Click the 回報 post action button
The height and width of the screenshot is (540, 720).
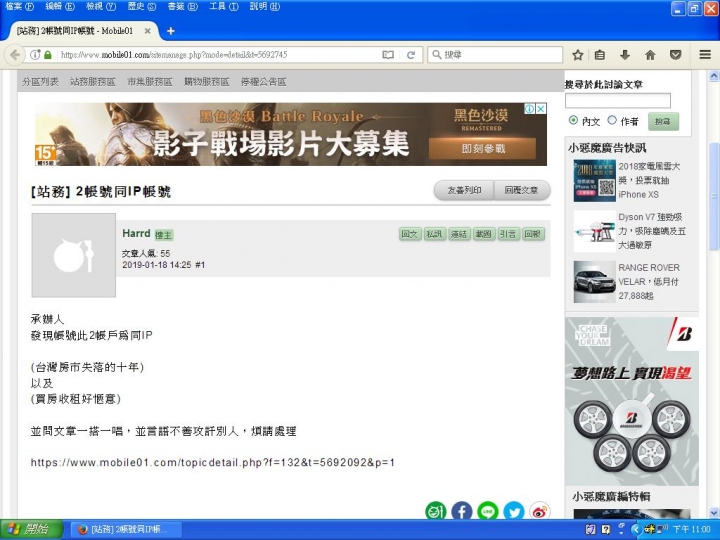533,234
